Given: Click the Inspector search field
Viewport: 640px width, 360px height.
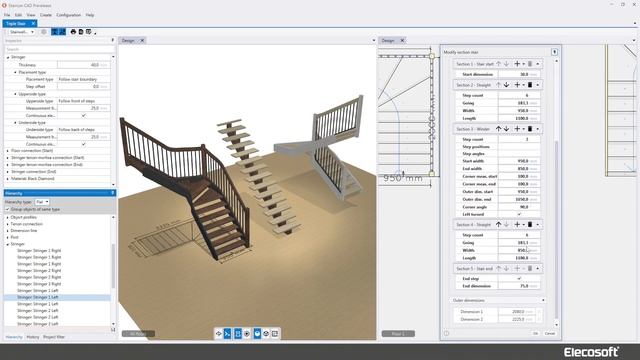Looking at the screenshot, I should point(60,49).
